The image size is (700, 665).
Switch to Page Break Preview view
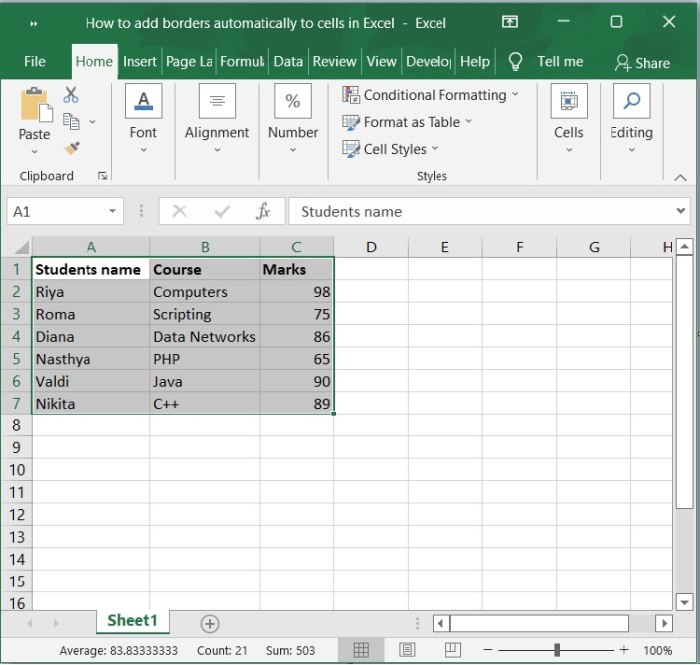[x=452, y=650]
